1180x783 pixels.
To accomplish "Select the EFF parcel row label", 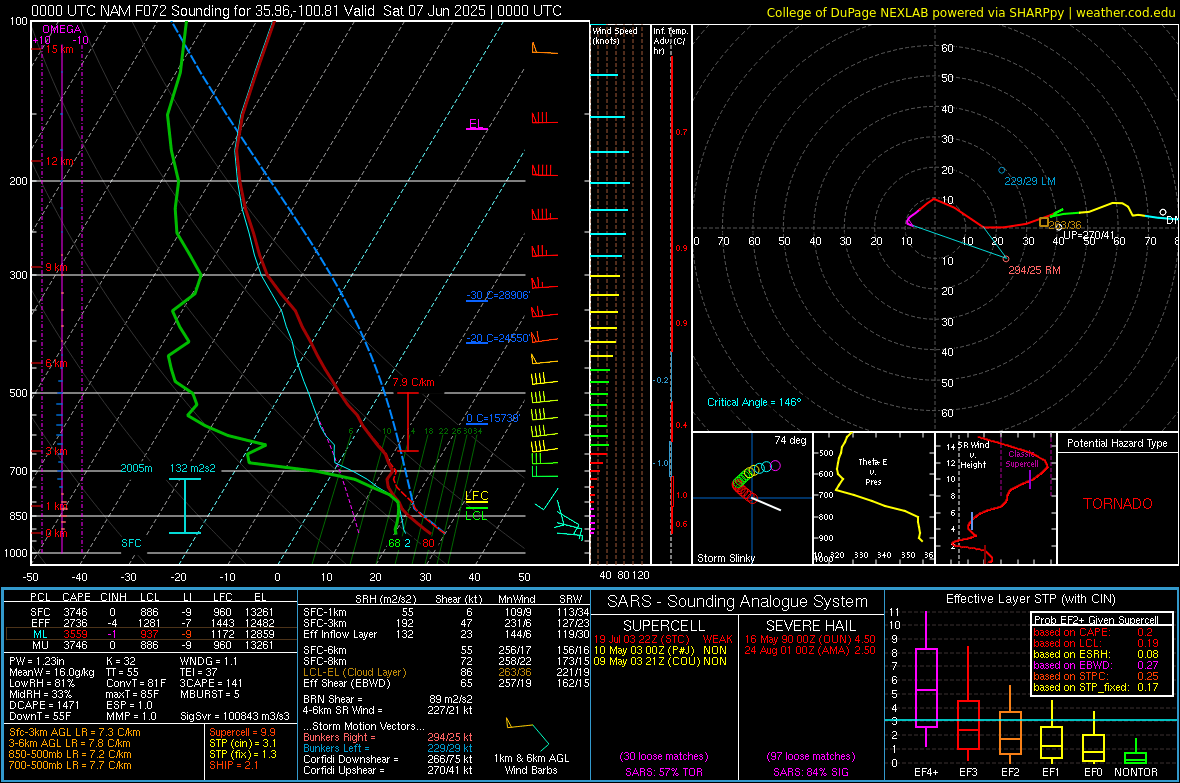I will pyautogui.click(x=40, y=623).
